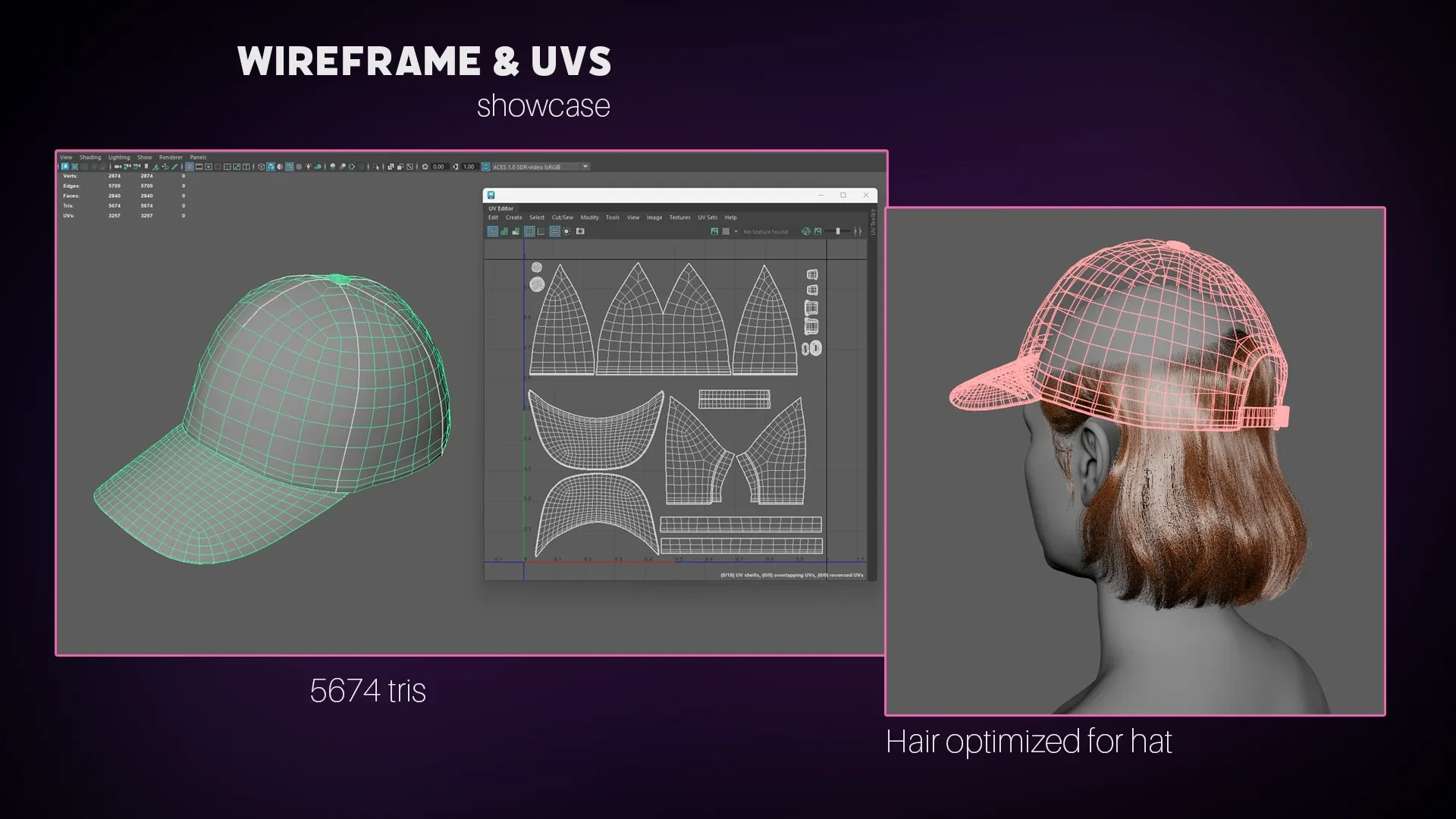1456x819 pixels.
Task: Open the UV Editor Help menu
Action: [x=731, y=218]
